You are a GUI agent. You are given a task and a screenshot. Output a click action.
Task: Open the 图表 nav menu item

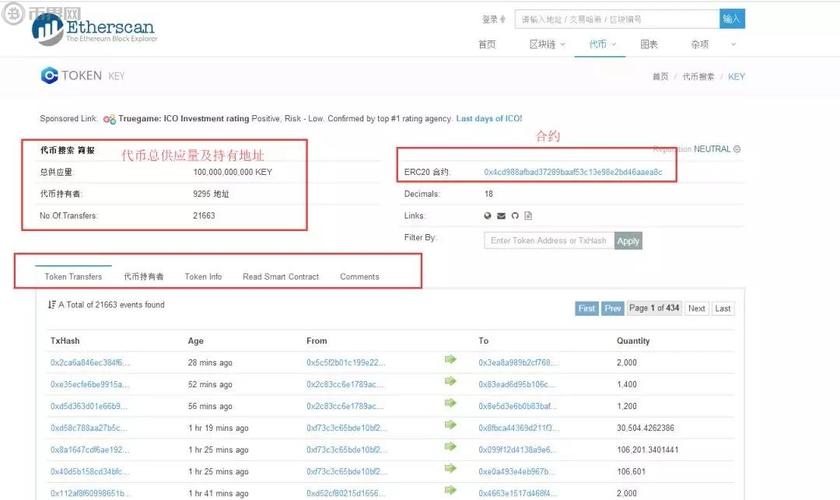pyautogui.click(x=649, y=44)
